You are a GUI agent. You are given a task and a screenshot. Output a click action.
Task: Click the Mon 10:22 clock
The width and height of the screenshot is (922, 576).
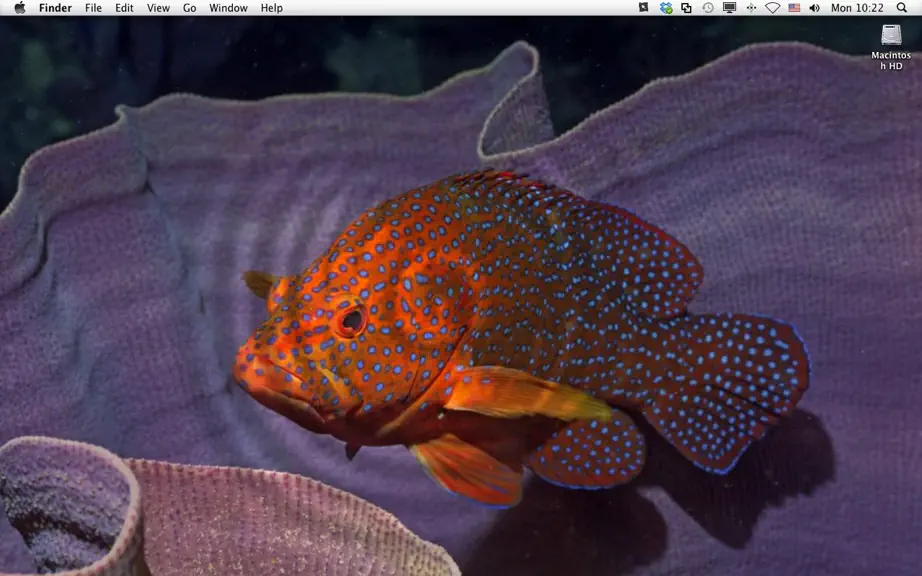pyautogui.click(x=857, y=8)
